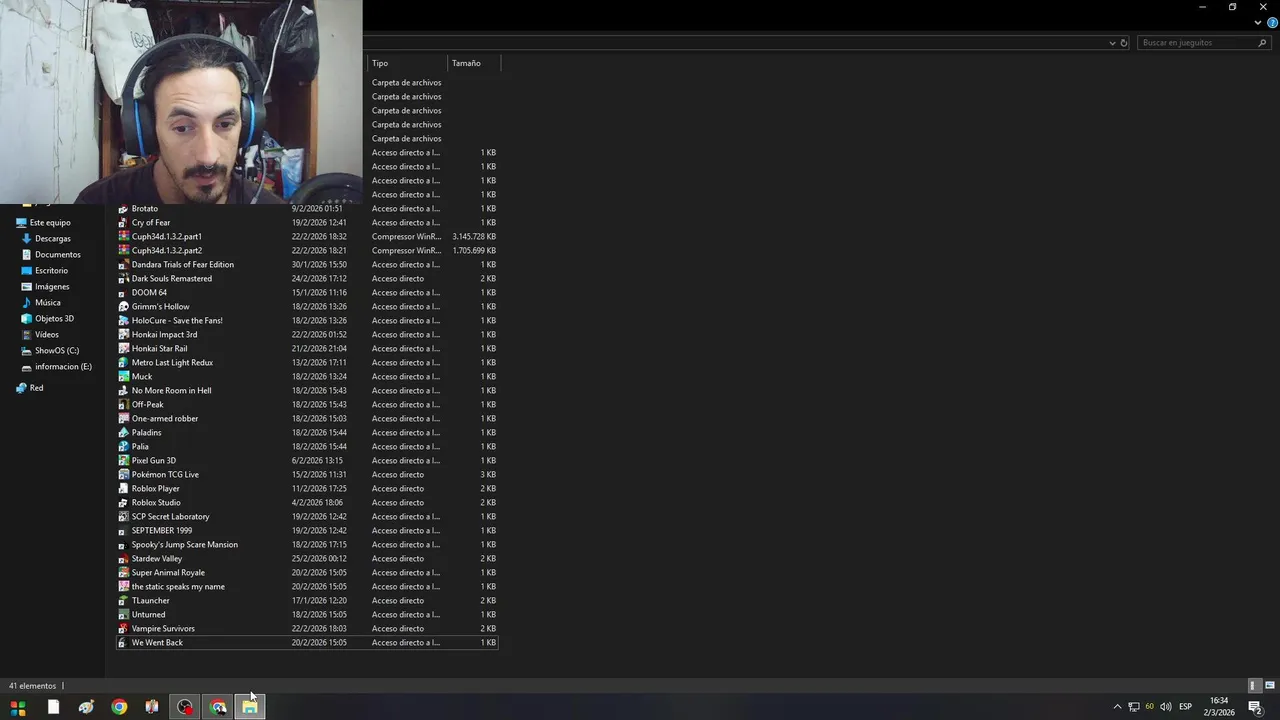Click the Dark Souls Remastered shortcut icon
The width and height of the screenshot is (1280, 720).
(x=123, y=279)
